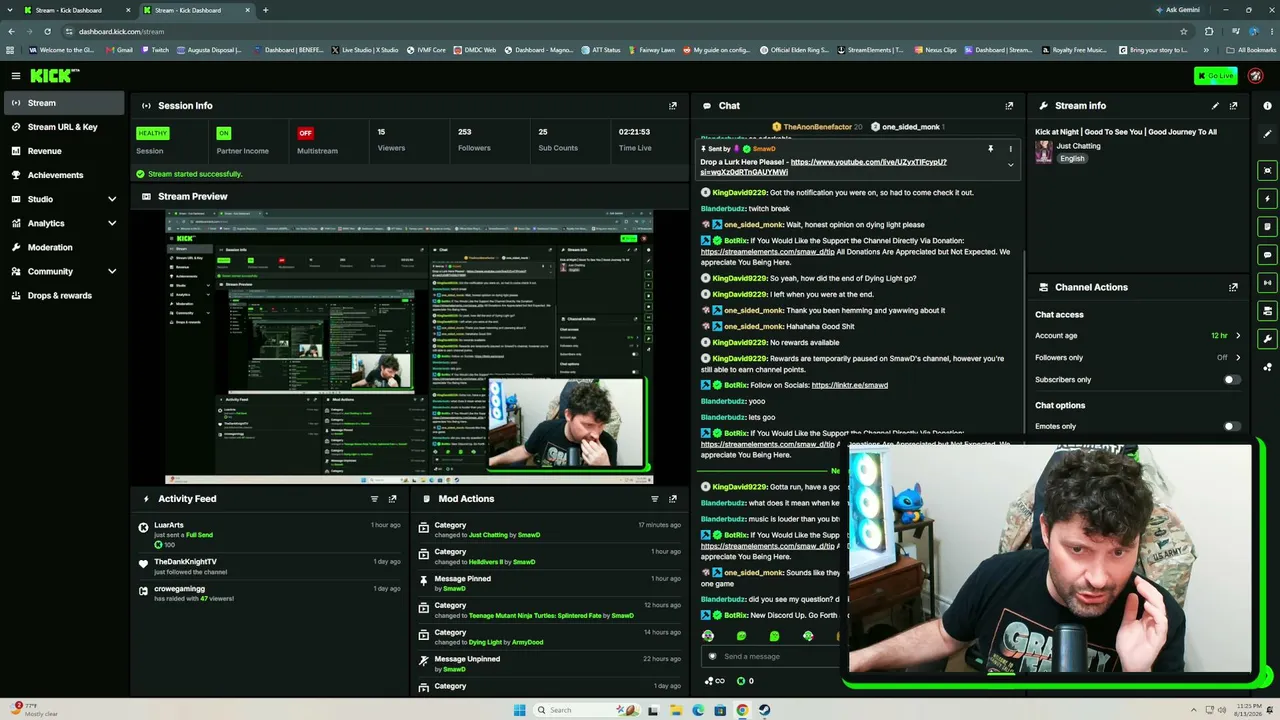Click in the Send a message field
1280x720 pixels.
(x=770, y=656)
